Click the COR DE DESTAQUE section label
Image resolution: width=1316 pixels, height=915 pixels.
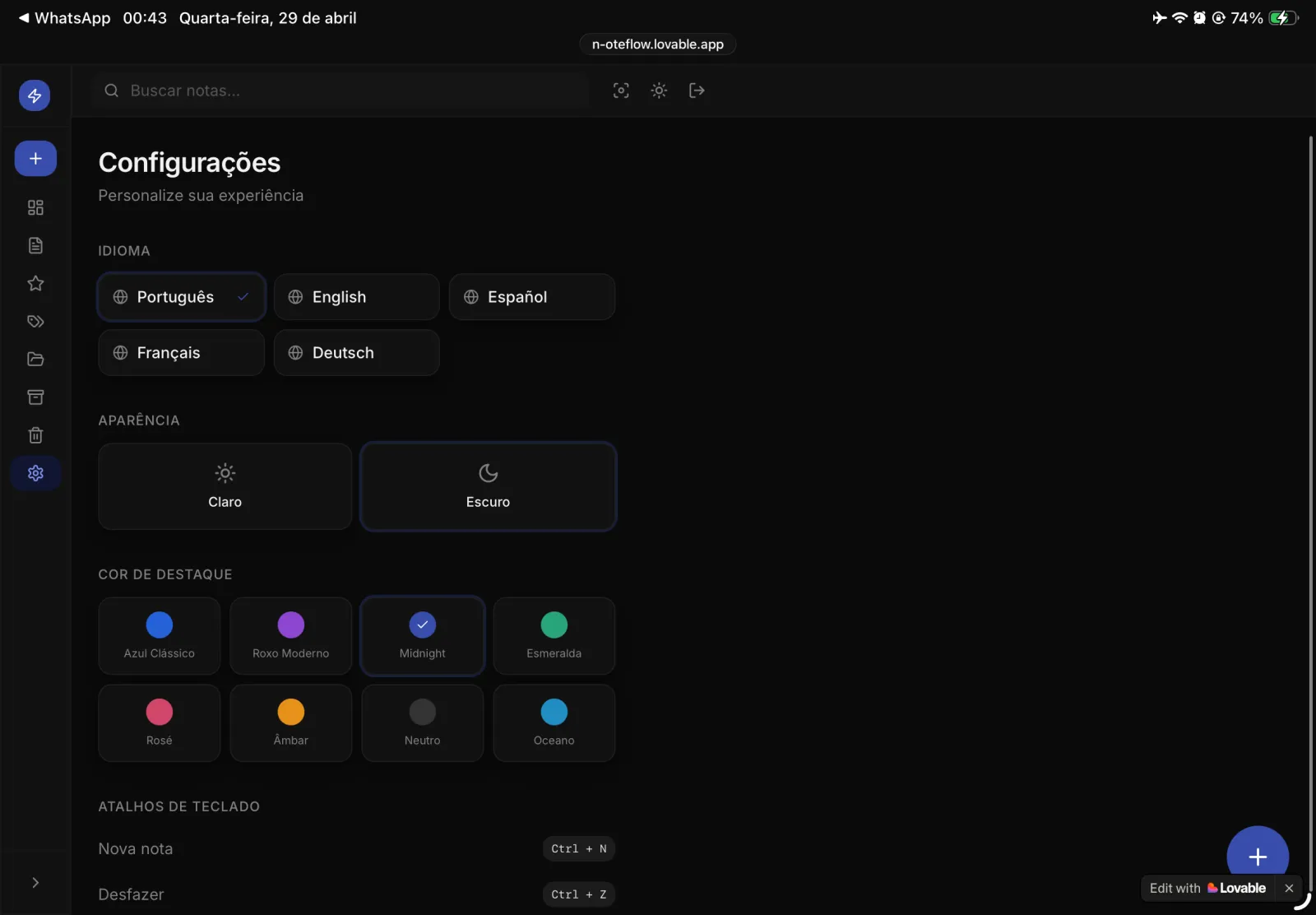coord(165,574)
